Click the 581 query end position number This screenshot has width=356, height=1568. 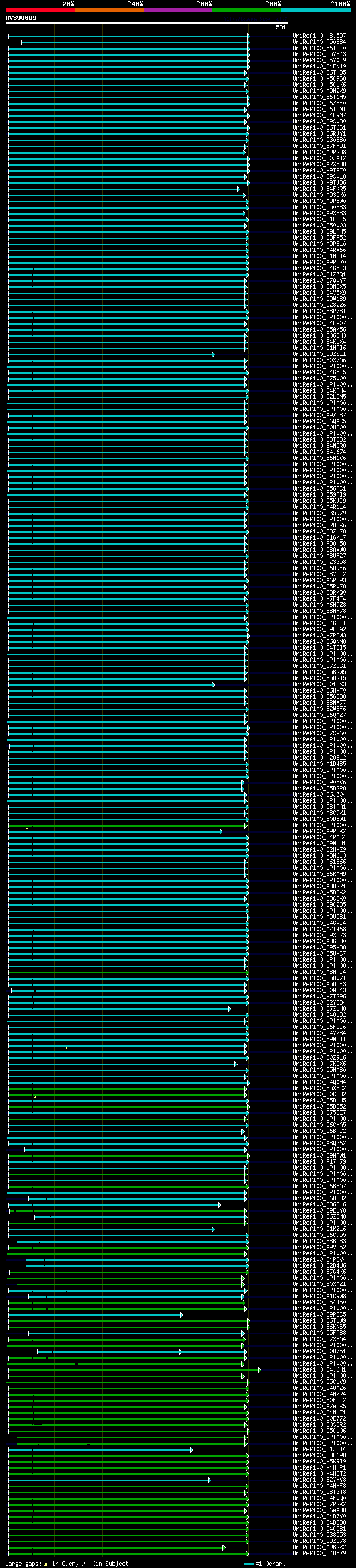tap(281, 27)
